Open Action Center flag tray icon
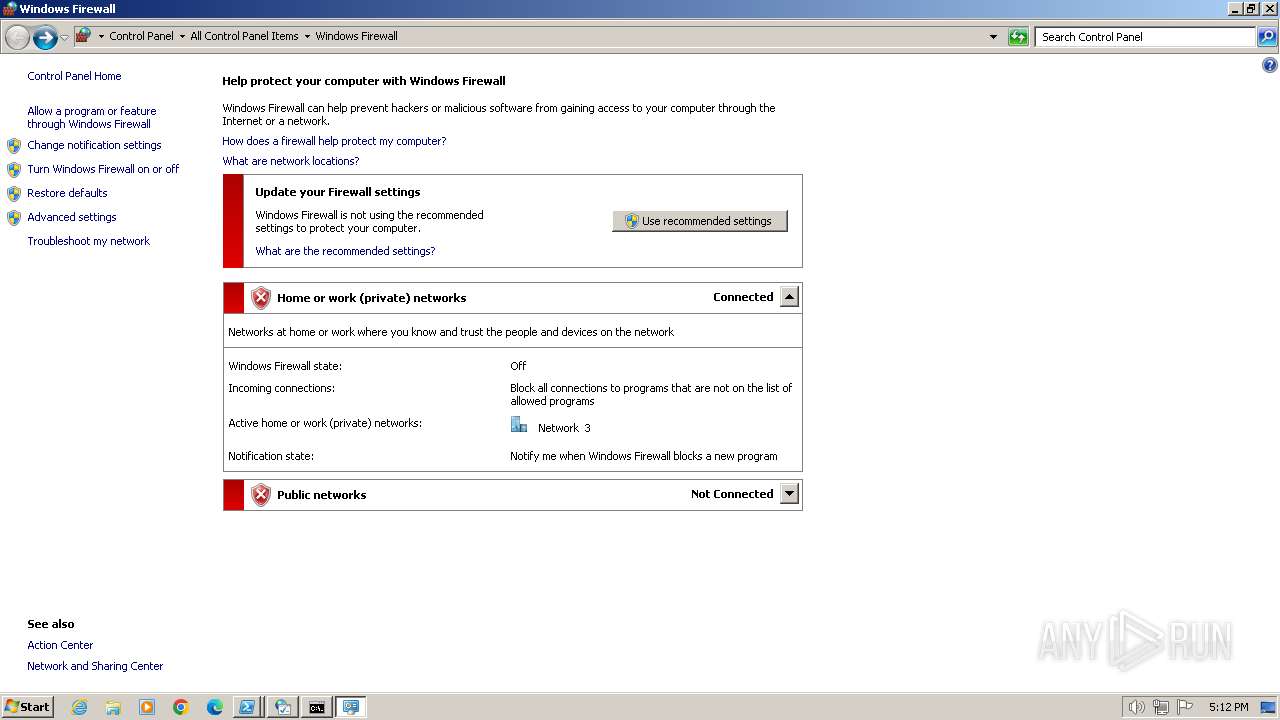The width and height of the screenshot is (1280, 720). 1185,707
